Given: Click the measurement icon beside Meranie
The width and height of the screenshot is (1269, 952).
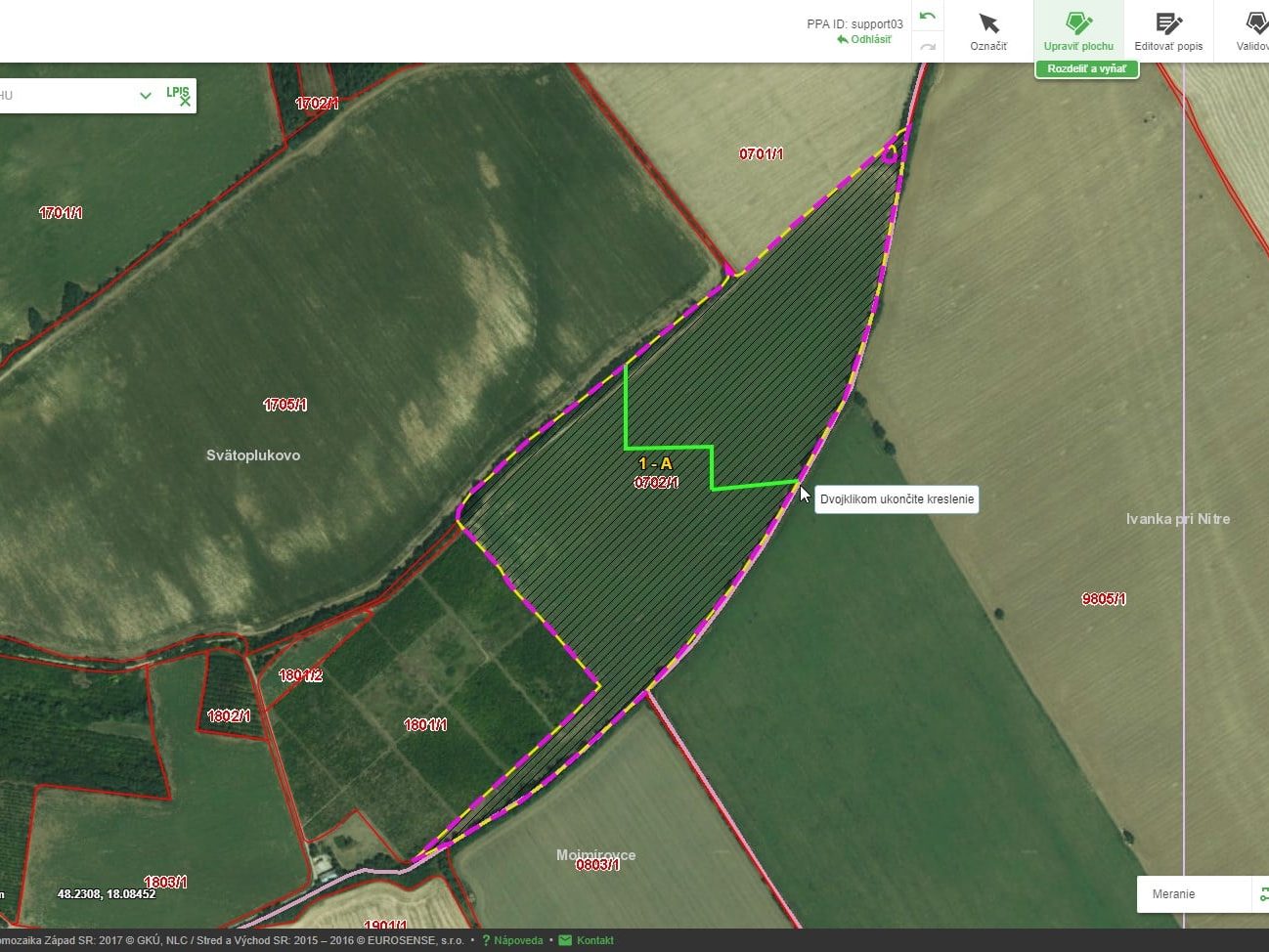Looking at the screenshot, I should (x=1262, y=893).
